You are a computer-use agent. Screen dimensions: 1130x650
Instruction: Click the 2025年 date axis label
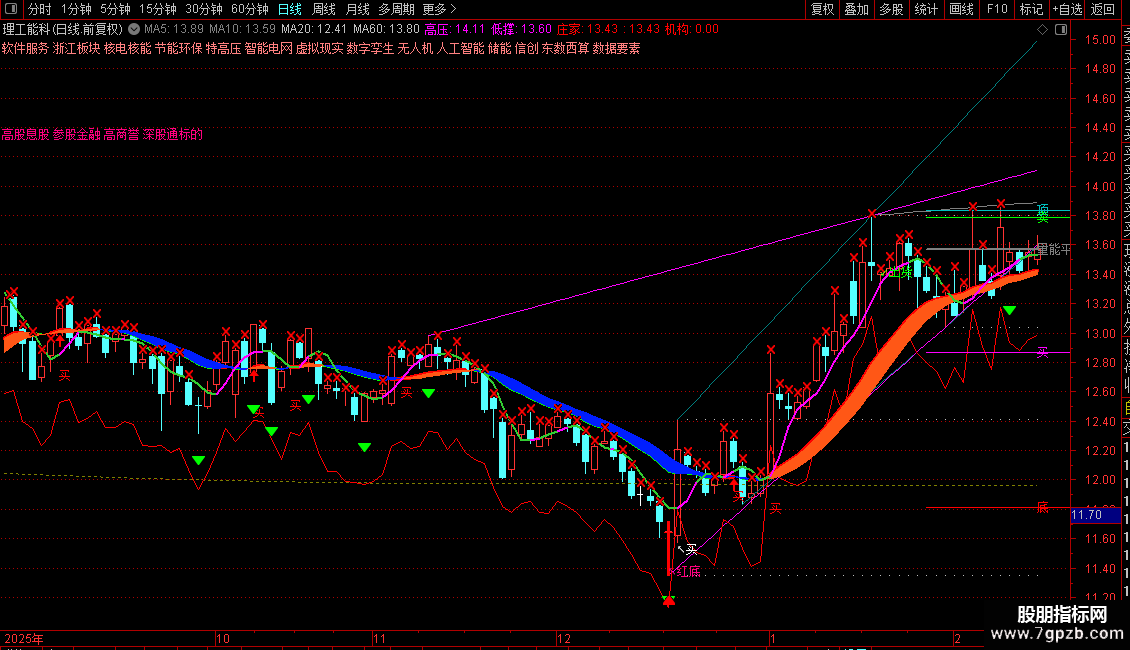[24, 639]
